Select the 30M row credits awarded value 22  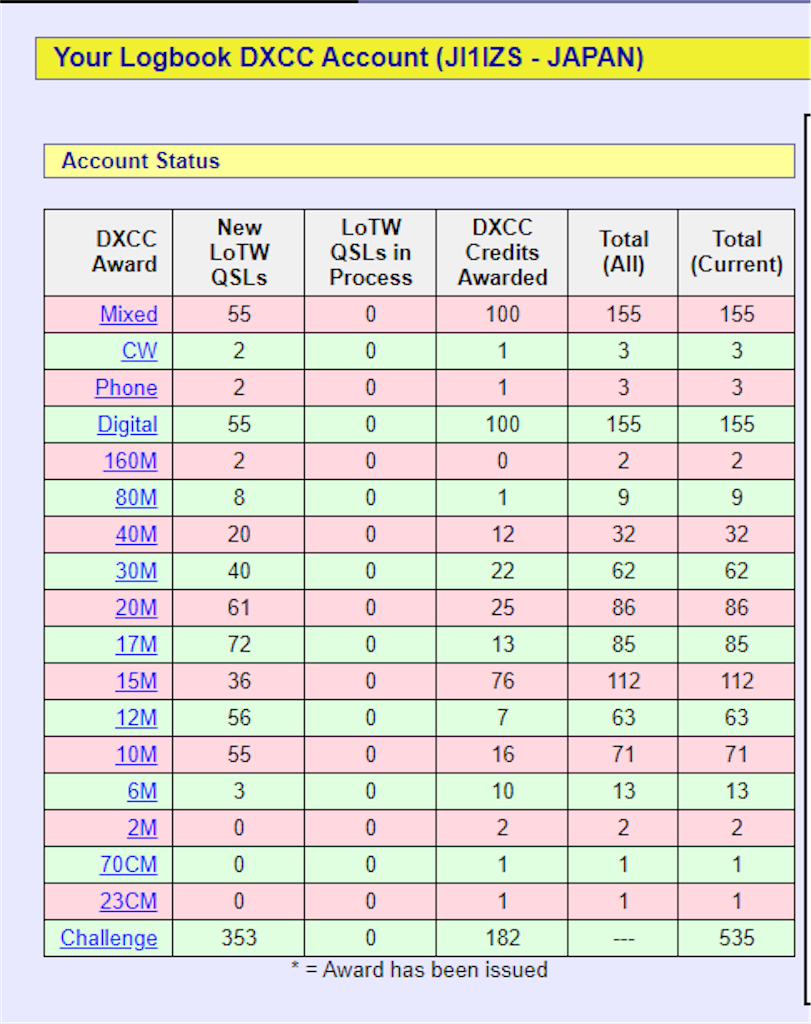tap(502, 571)
